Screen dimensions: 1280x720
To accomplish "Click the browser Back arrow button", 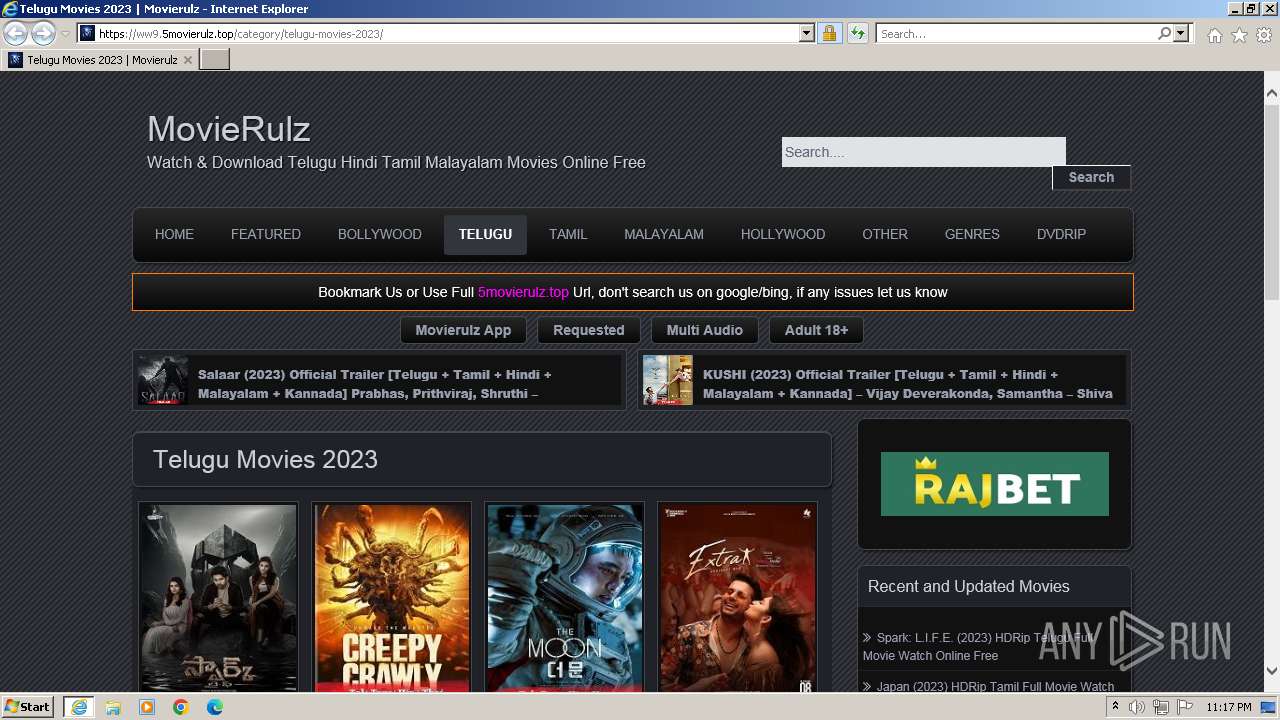I will (x=15, y=33).
